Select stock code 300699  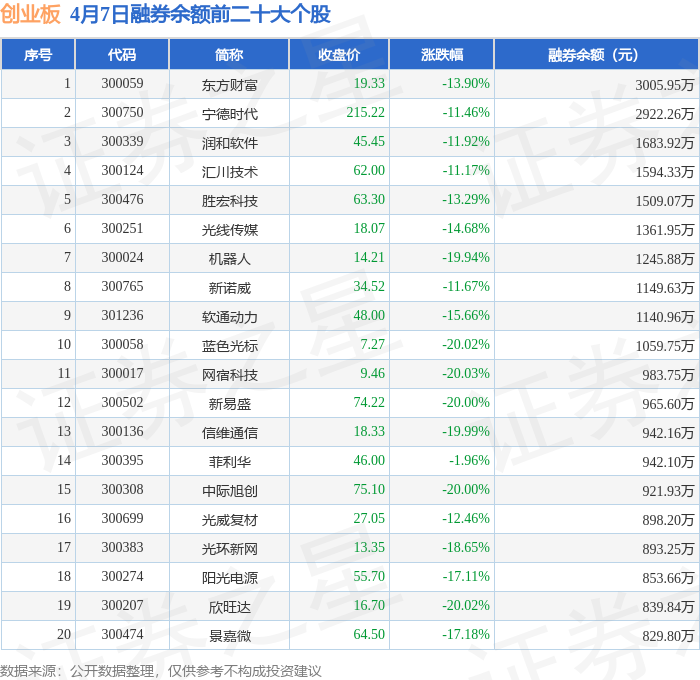[122, 519]
